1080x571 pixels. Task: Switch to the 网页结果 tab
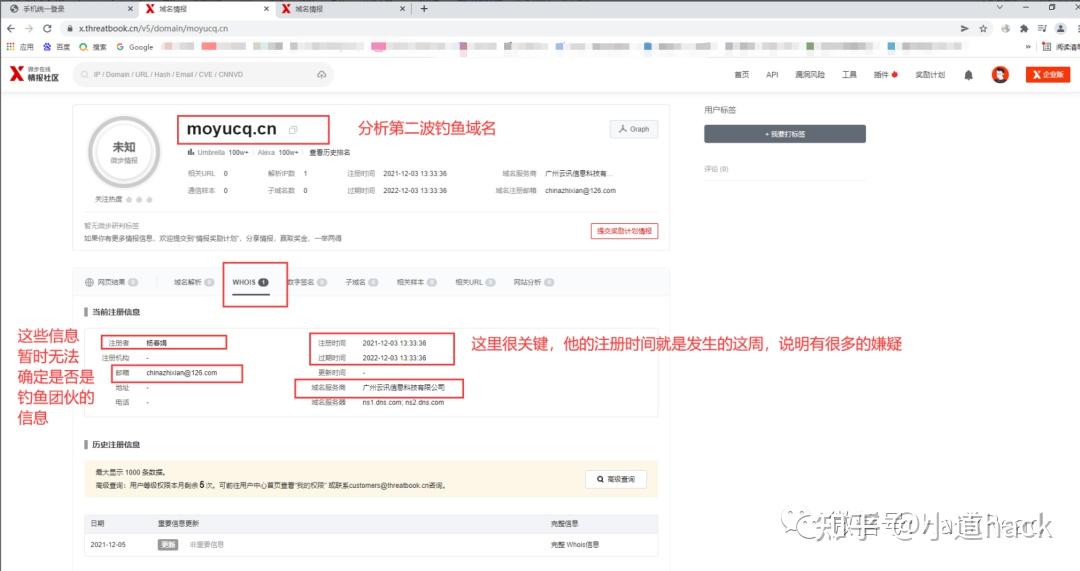[x=111, y=282]
